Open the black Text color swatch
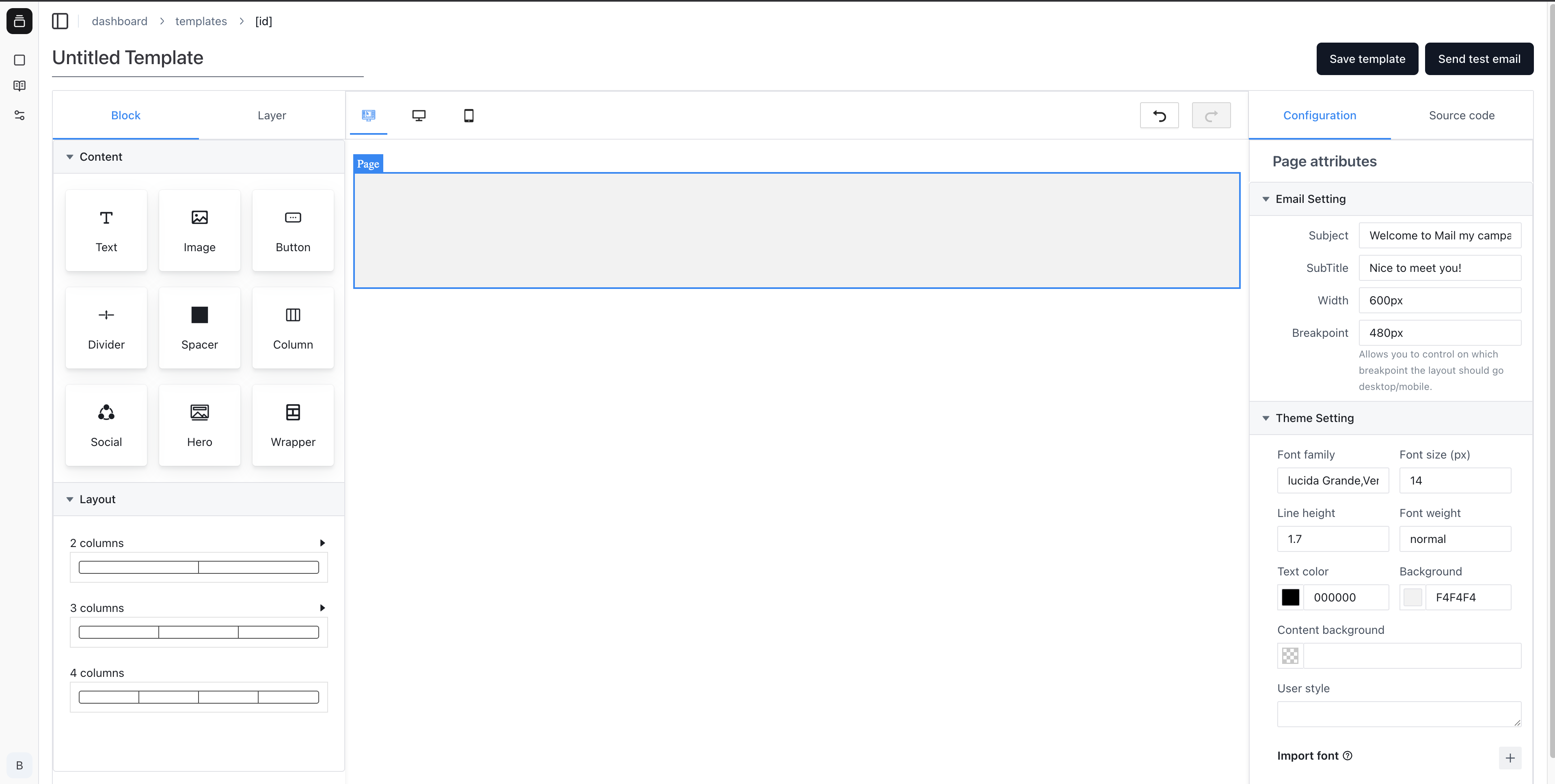This screenshot has width=1555, height=784. tap(1290, 597)
